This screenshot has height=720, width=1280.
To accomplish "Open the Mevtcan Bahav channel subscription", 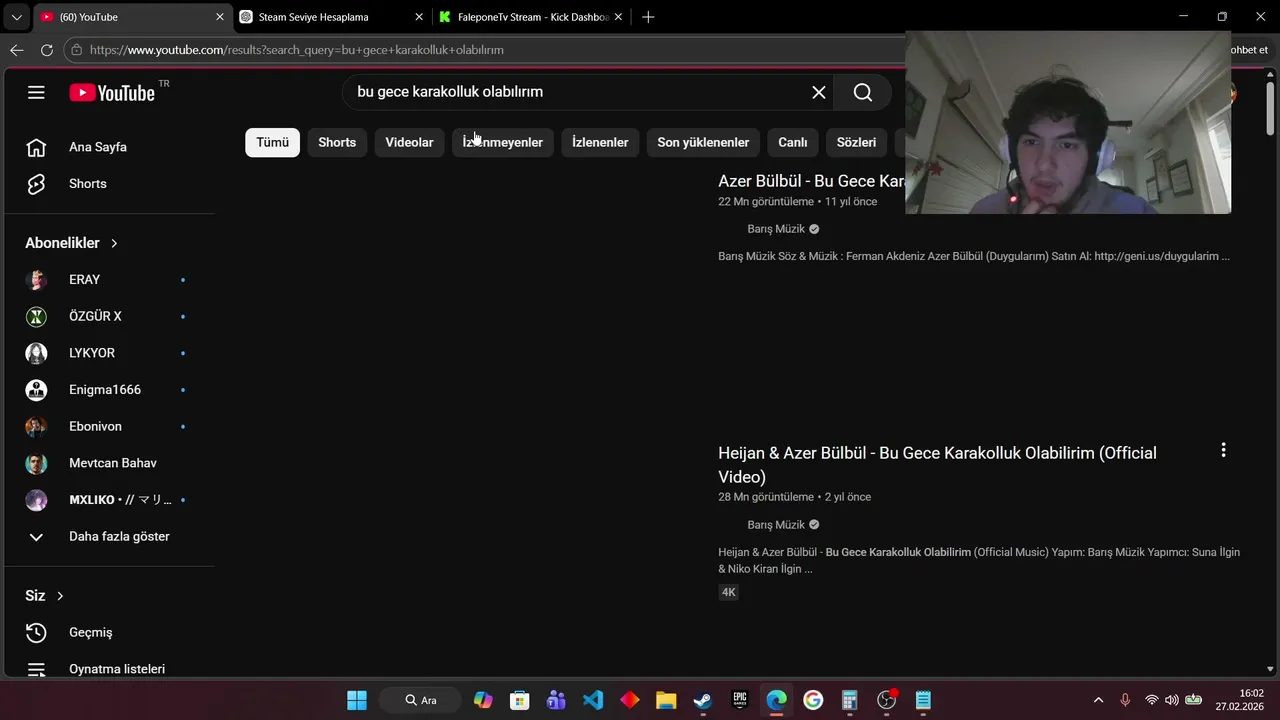I will [x=110, y=463].
